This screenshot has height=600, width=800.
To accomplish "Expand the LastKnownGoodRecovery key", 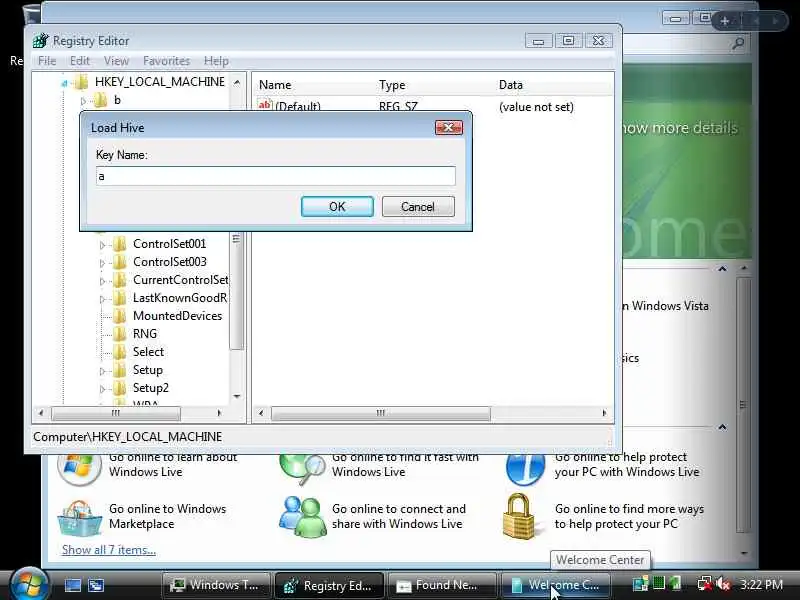I will pyautogui.click(x=102, y=299).
